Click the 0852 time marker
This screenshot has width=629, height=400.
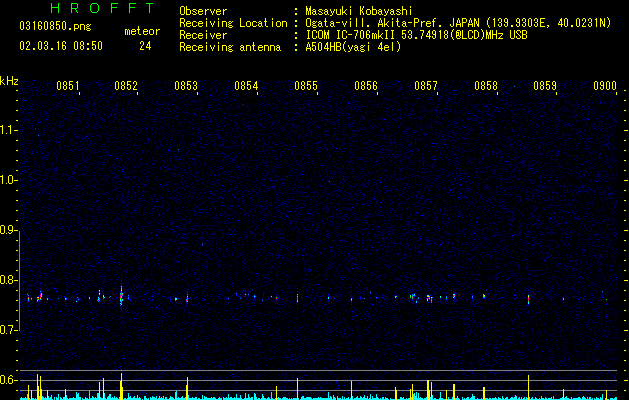126,85
